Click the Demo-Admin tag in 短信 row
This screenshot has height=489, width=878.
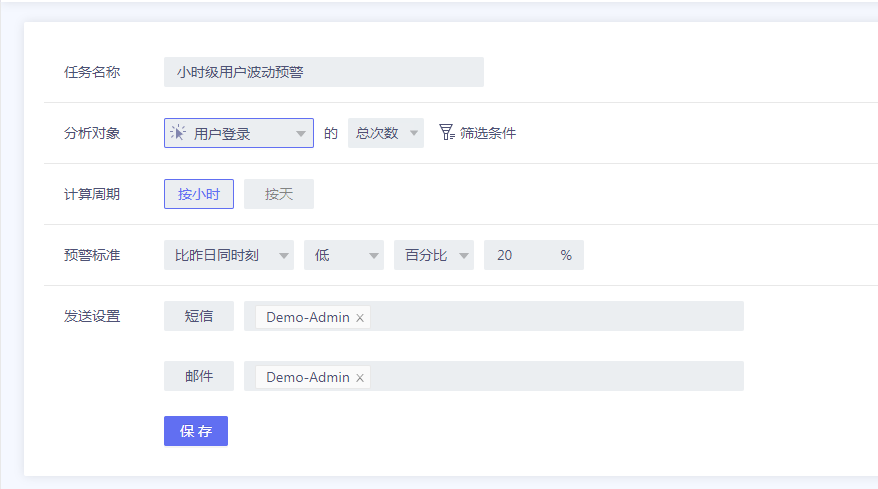tap(307, 318)
